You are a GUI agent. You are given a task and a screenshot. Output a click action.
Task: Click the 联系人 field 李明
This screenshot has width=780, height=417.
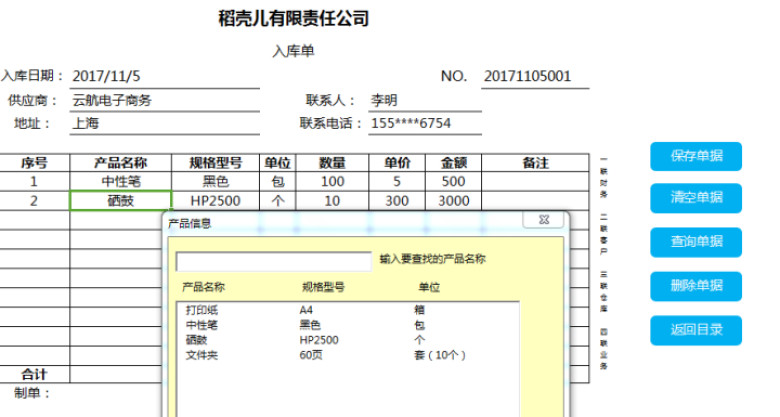coord(425,101)
